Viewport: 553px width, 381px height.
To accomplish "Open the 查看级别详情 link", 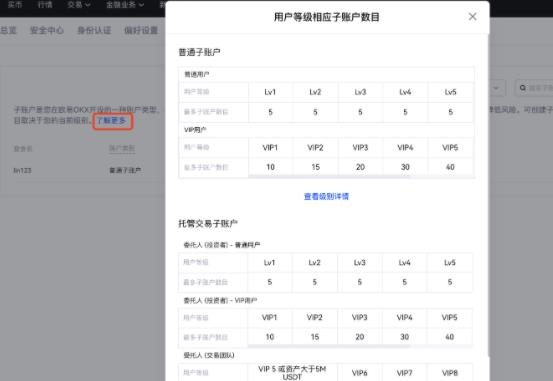I will click(x=326, y=196).
